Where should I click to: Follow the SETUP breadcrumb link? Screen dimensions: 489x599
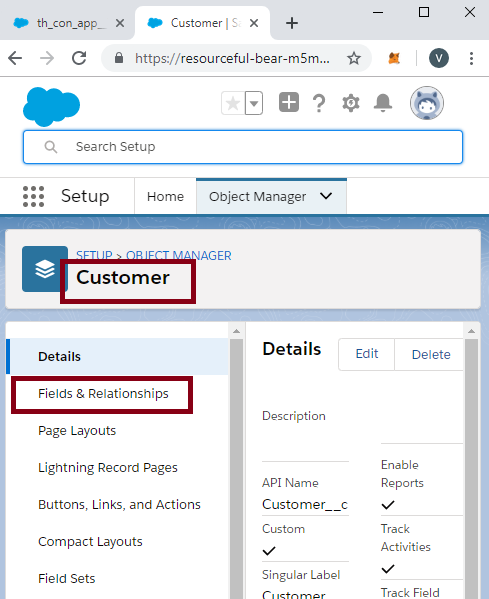94,255
